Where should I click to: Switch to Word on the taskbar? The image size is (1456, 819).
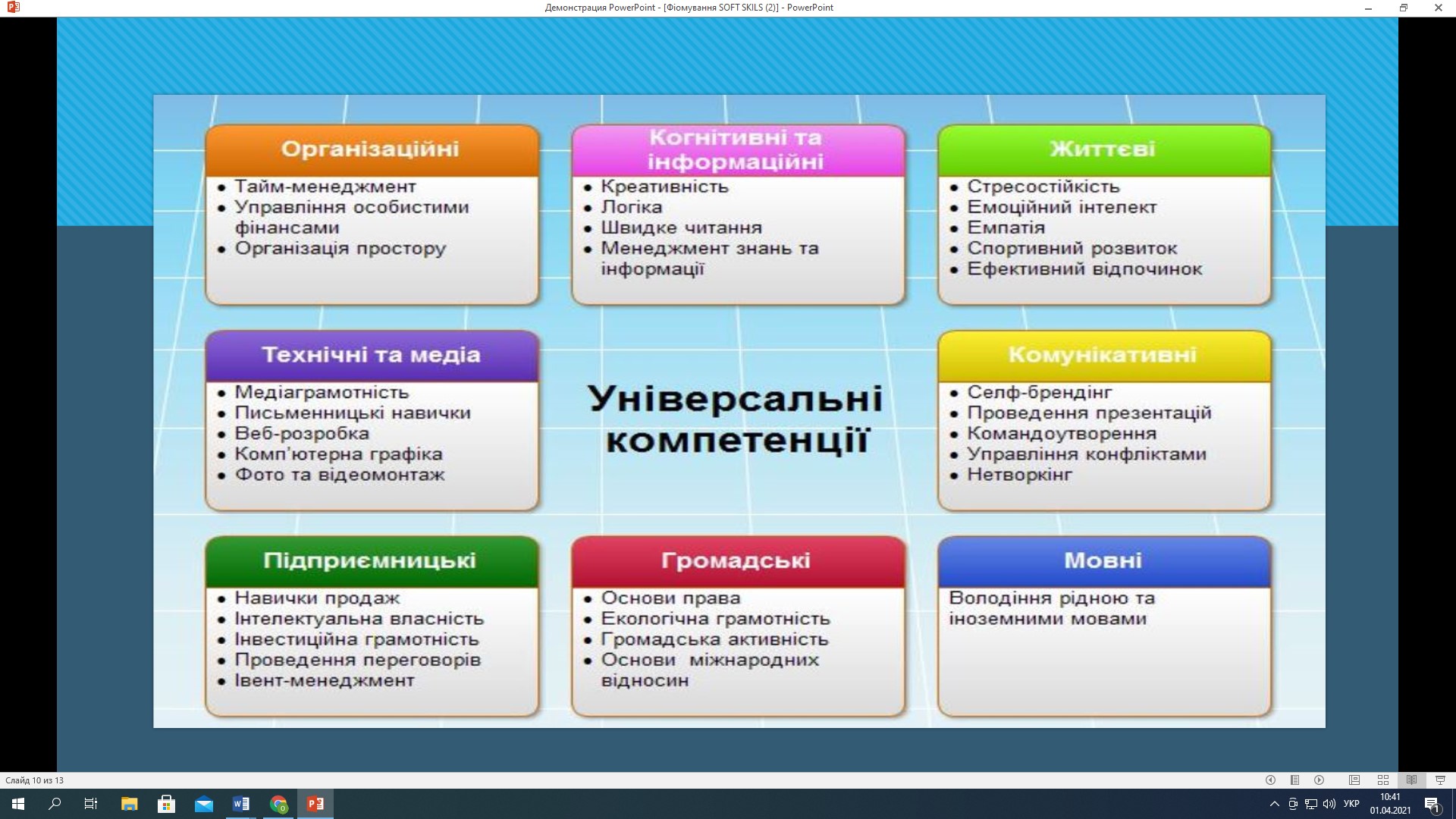(241, 804)
